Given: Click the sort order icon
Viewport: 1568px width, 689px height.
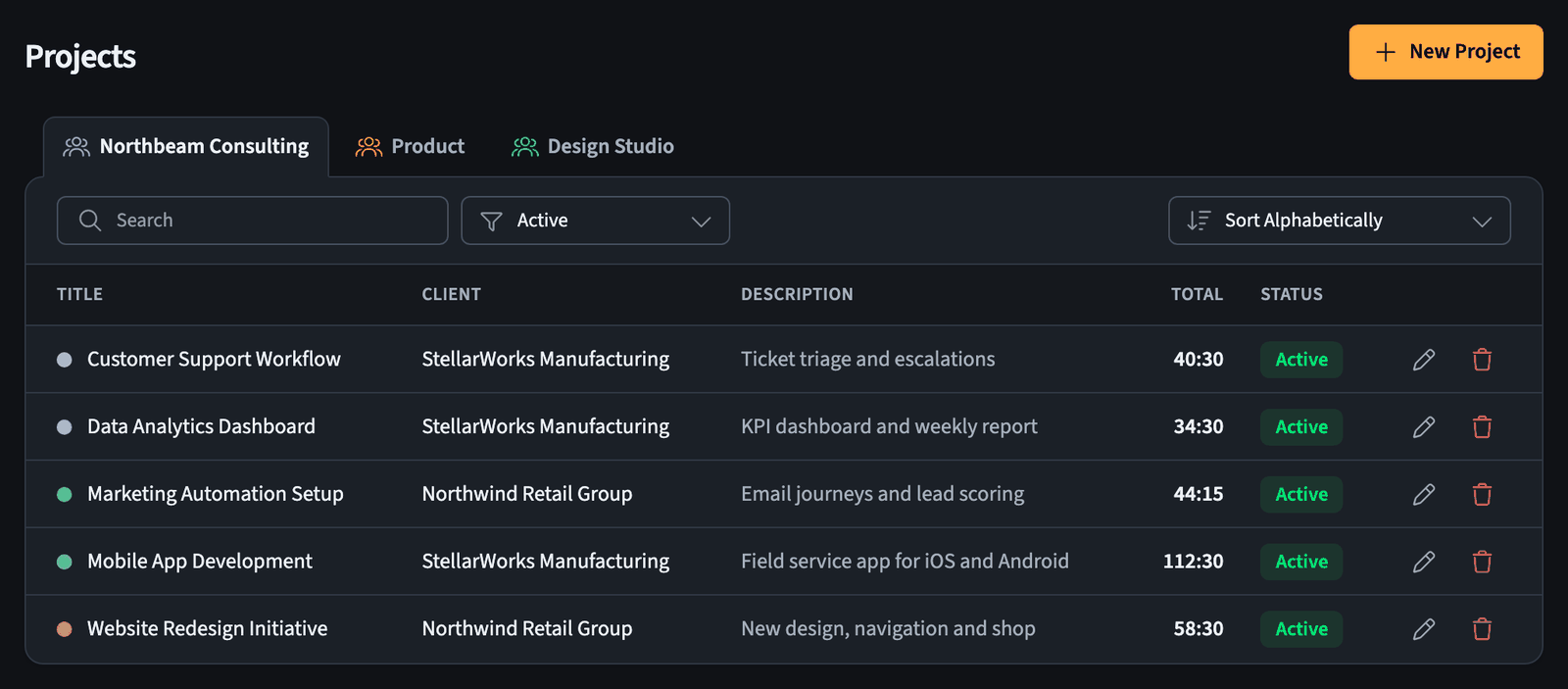Looking at the screenshot, I should pyautogui.click(x=1199, y=221).
